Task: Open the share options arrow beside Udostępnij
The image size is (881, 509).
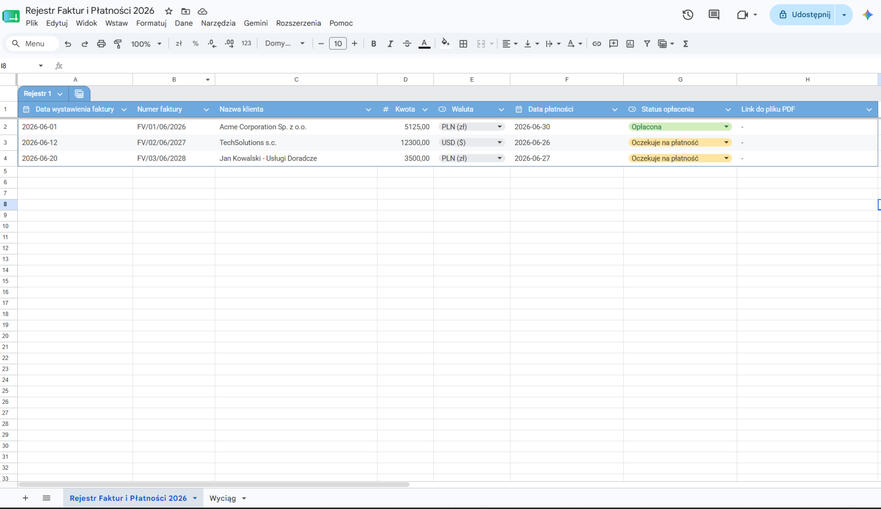Action: click(x=844, y=15)
